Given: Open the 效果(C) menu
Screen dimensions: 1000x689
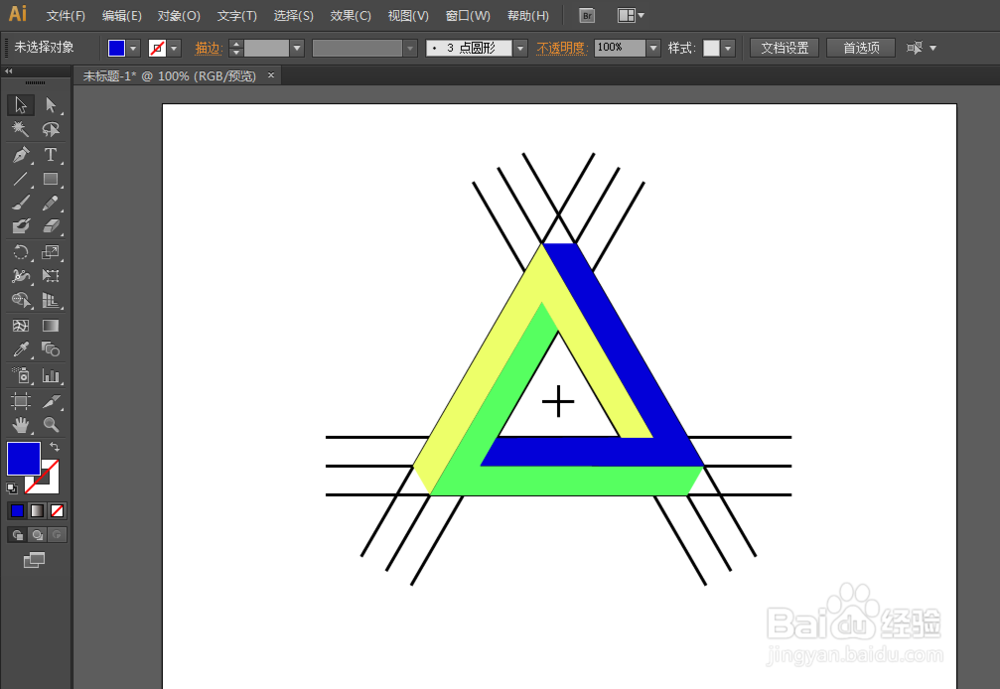Looking at the screenshot, I should [350, 15].
